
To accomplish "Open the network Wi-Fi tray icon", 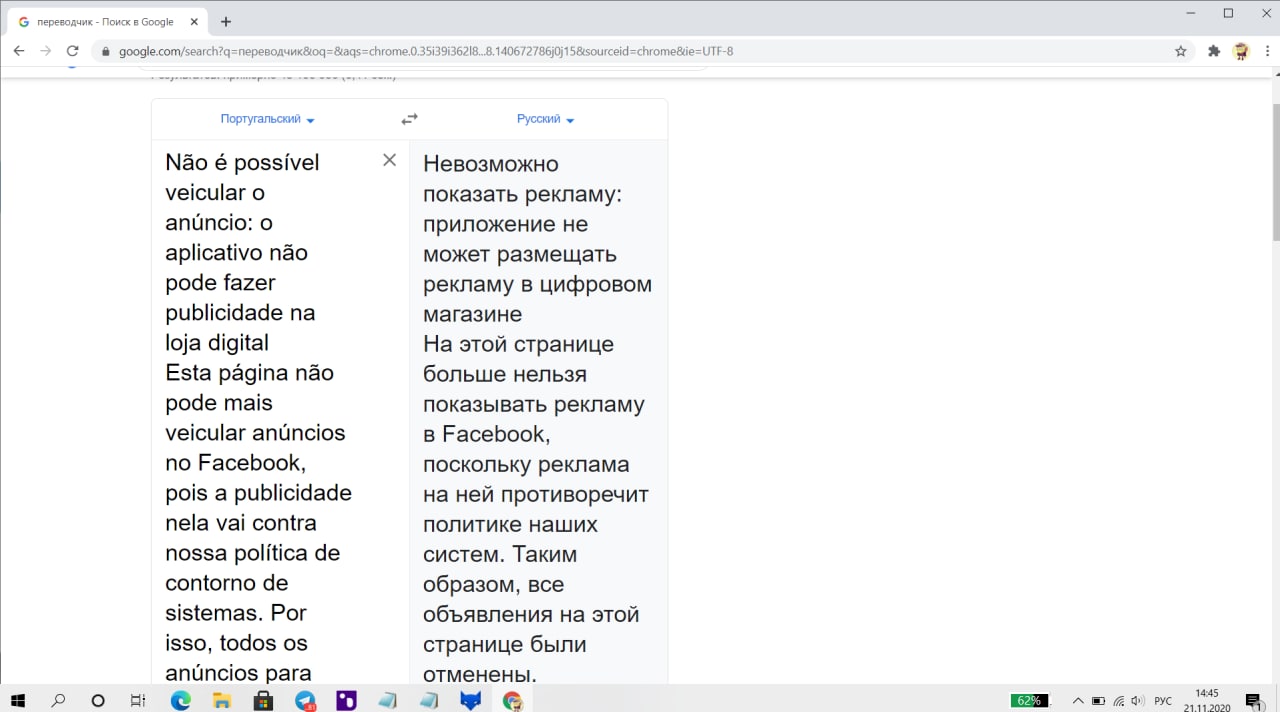I will [x=1118, y=701].
